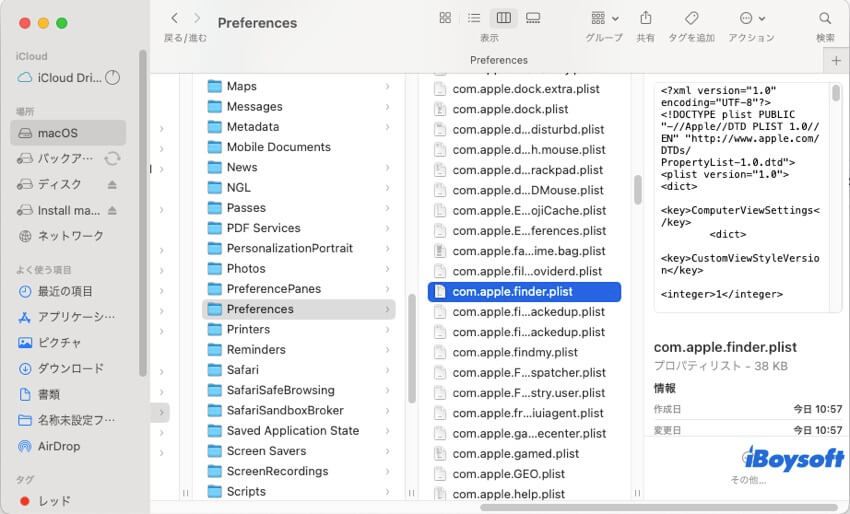The width and height of the screenshot is (850, 514).
Task: Expand the Photos folder chevron
Action: [x=388, y=269]
